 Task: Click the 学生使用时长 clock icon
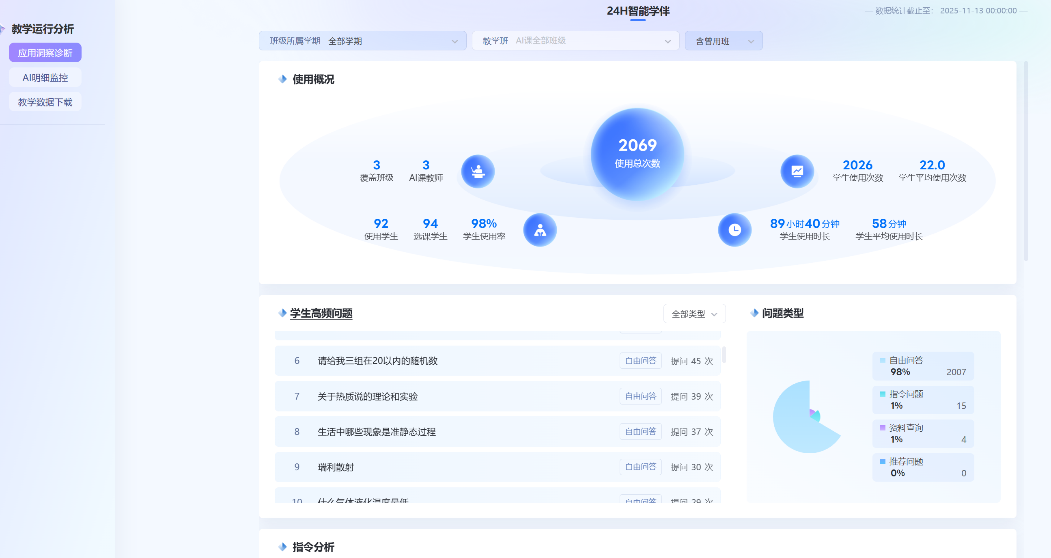tap(734, 230)
